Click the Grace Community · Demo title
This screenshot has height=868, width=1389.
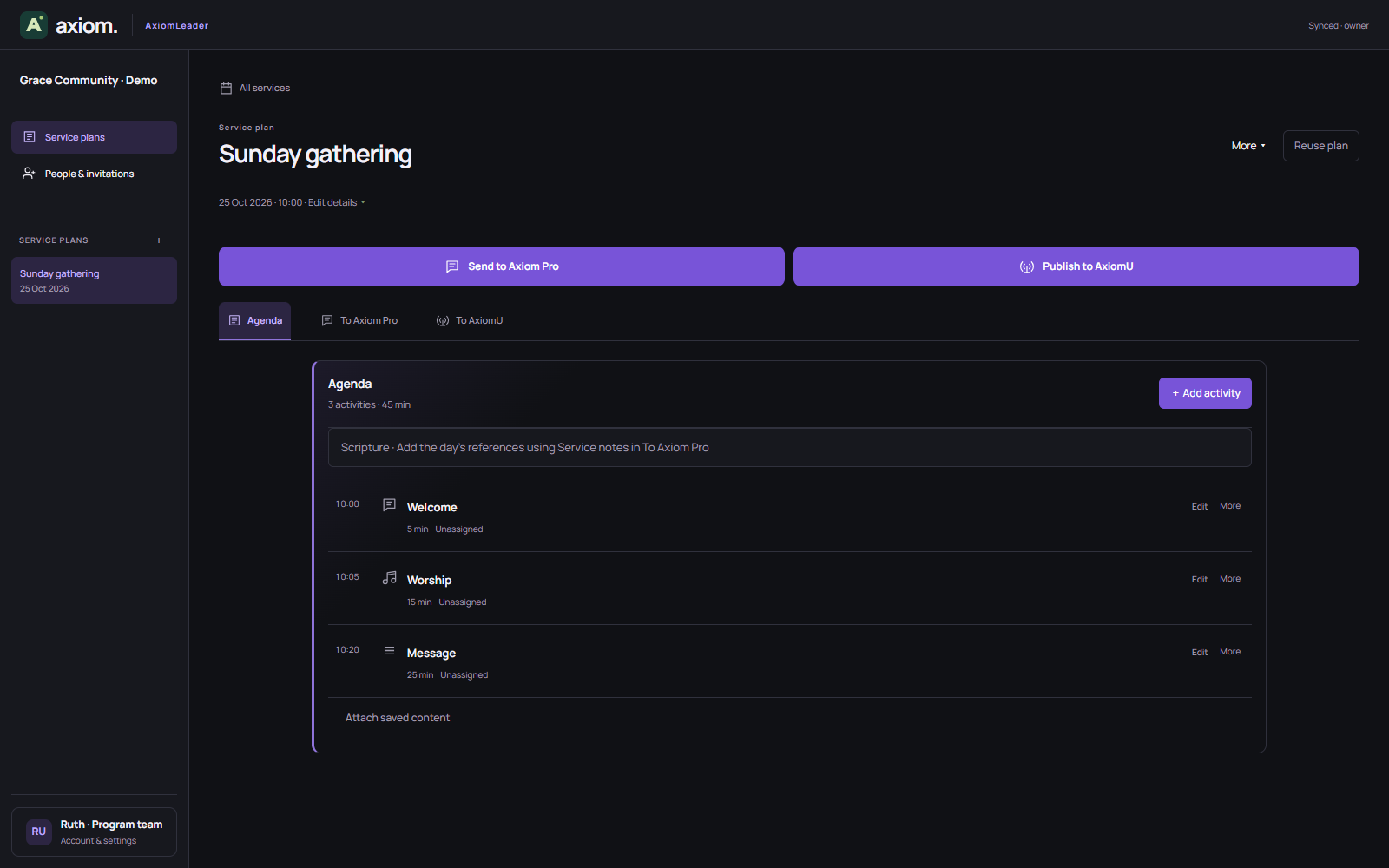click(89, 80)
